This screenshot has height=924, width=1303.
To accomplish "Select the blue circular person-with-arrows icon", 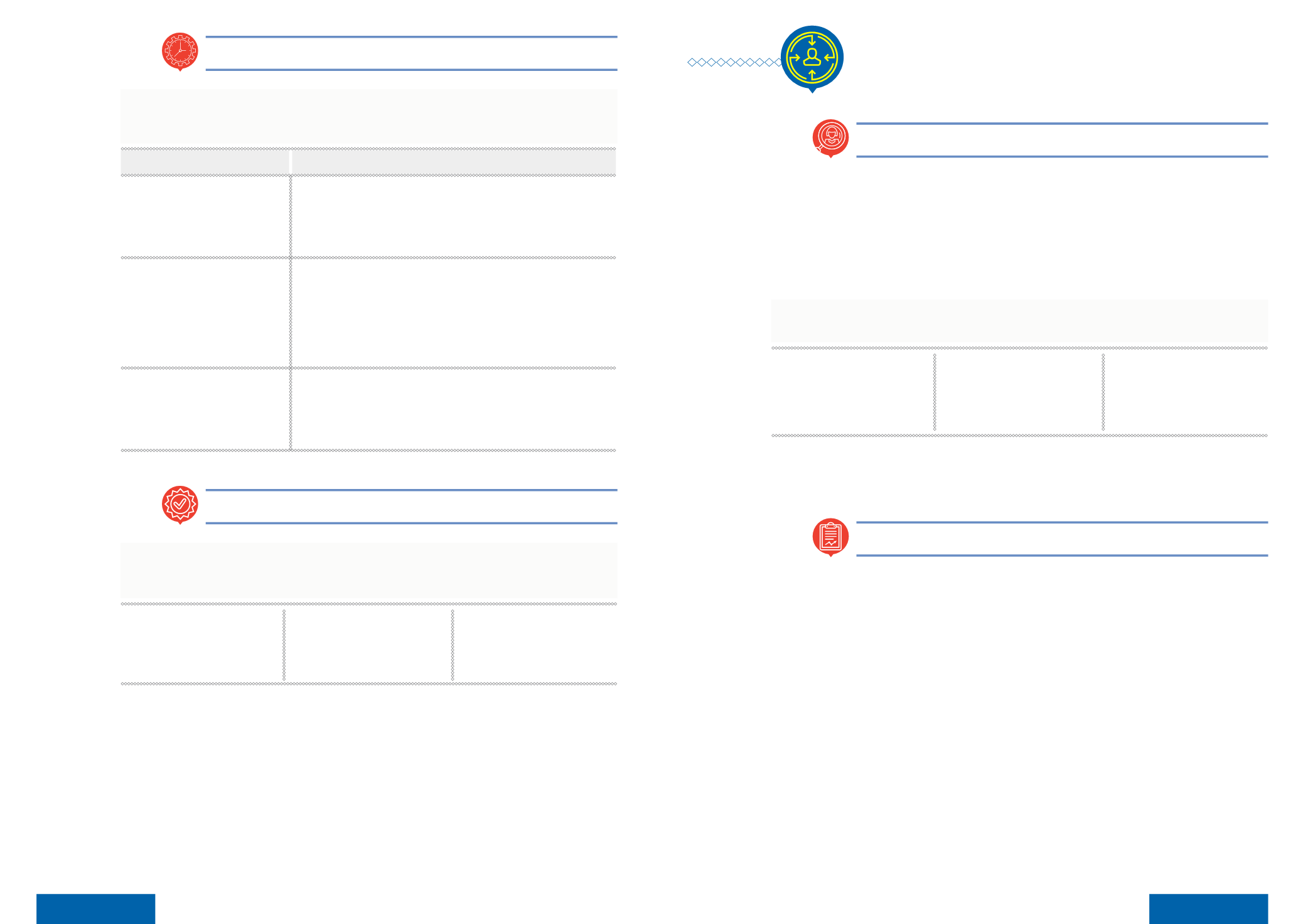I will click(812, 58).
